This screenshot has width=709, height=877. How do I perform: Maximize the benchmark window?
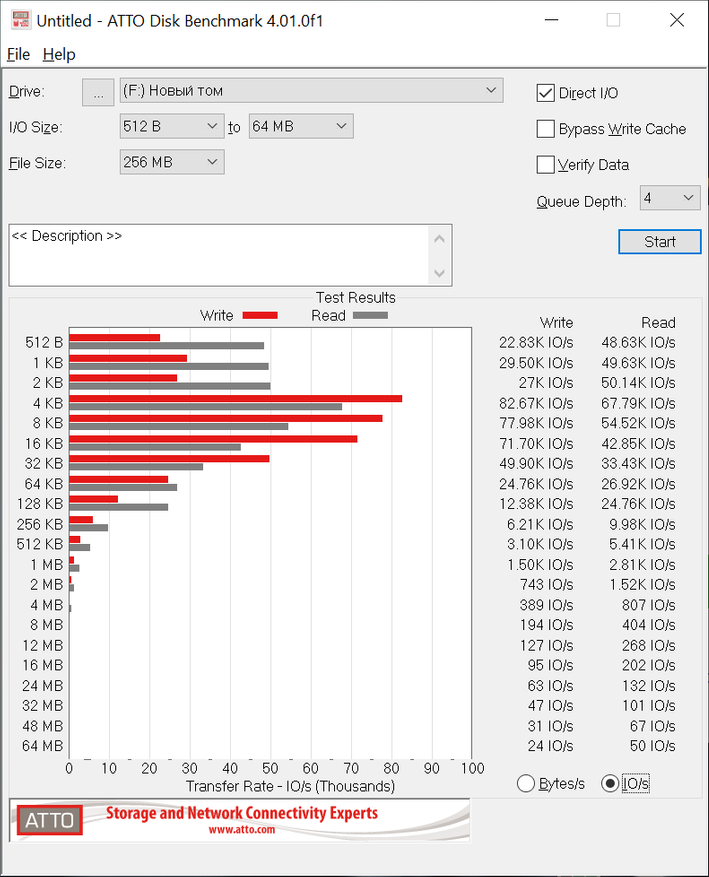click(x=613, y=20)
